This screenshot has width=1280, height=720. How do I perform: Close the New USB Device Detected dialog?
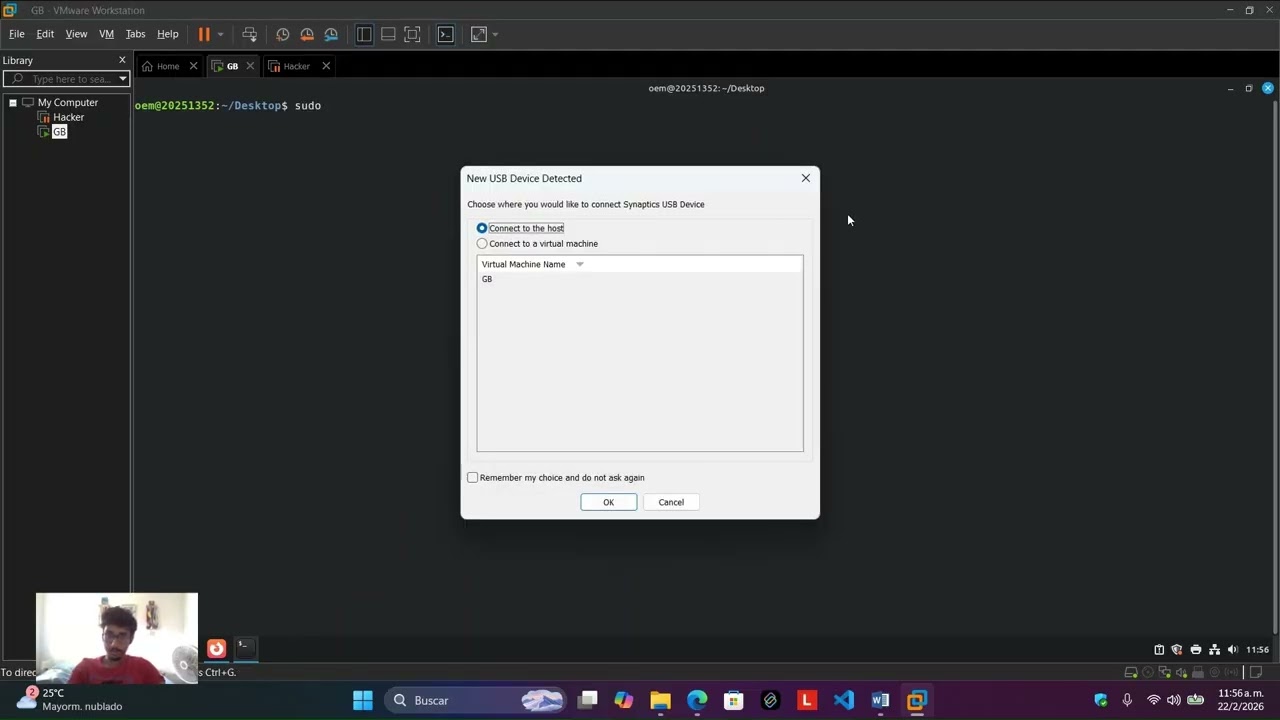[805, 178]
